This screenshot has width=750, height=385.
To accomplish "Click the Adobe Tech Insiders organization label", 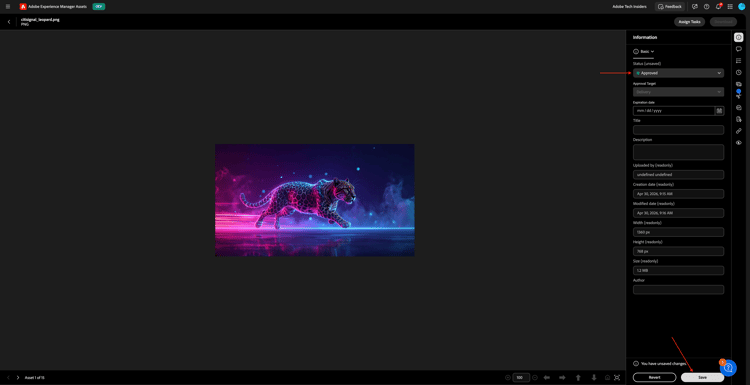I will pos(629,7).
